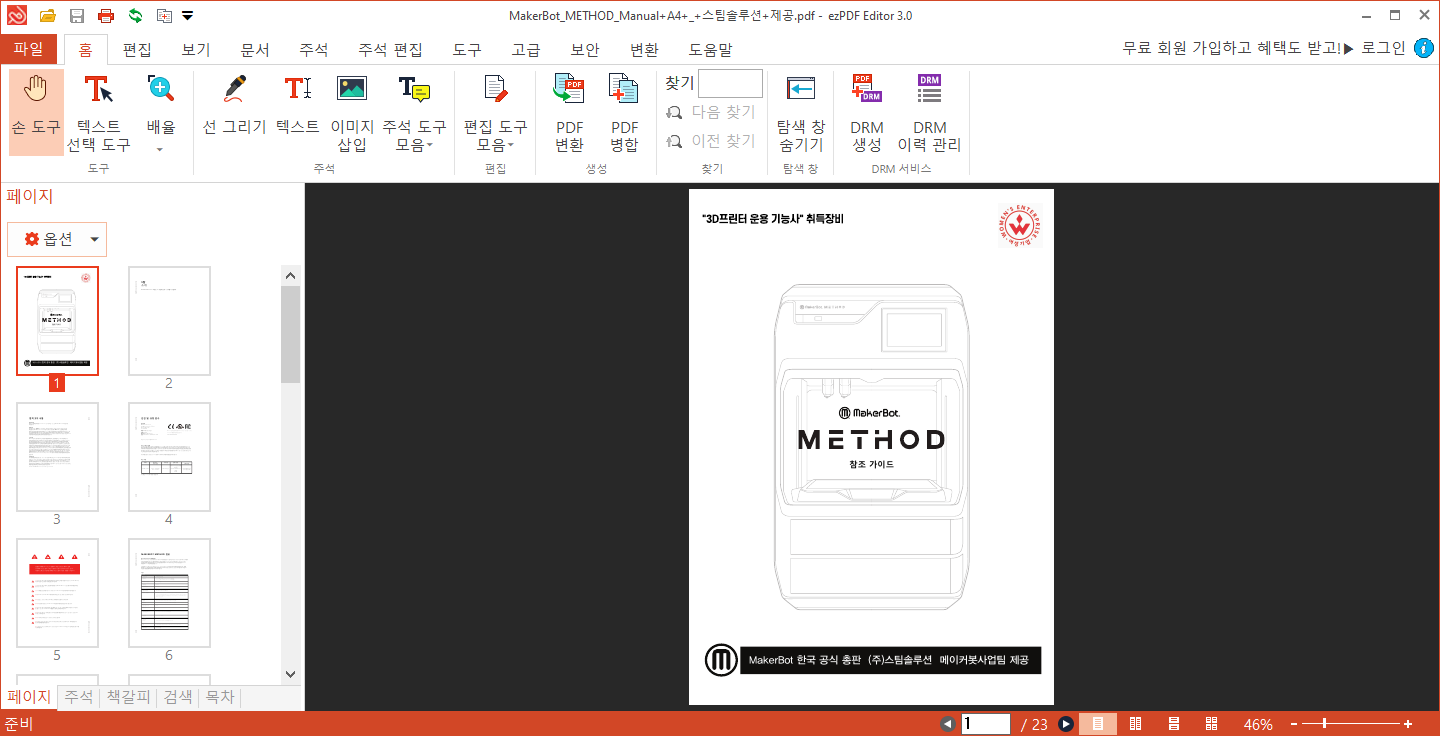The height and width of the screenshot is (736, 1440).
Task: Switch to single page view mode
Action: tap(1097, 724)
